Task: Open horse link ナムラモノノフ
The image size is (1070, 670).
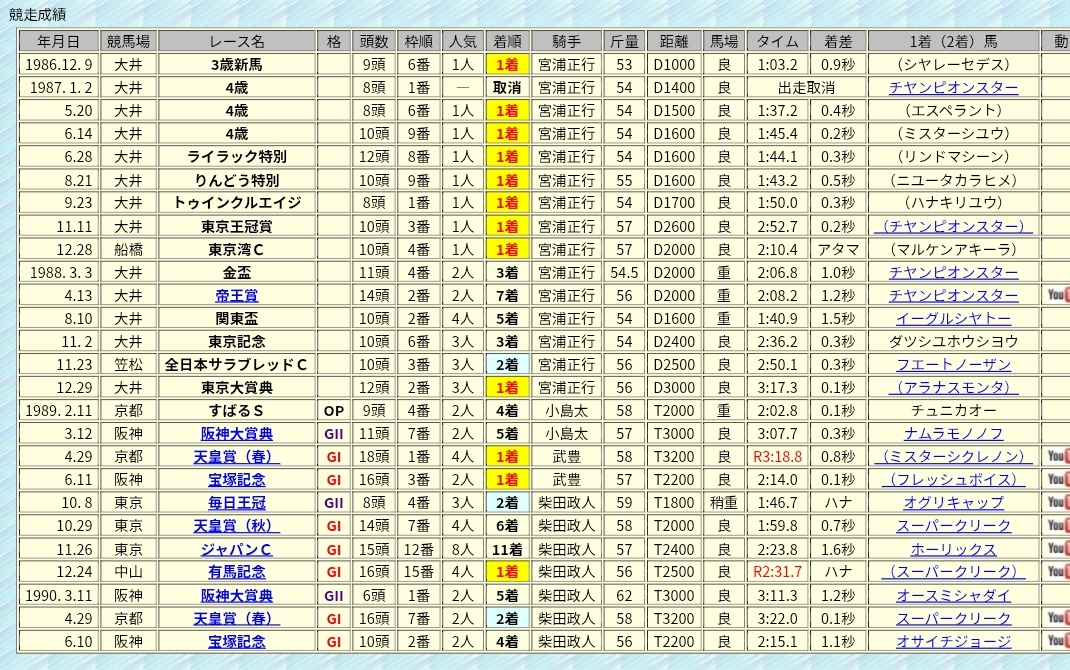Action: [953, 434]
